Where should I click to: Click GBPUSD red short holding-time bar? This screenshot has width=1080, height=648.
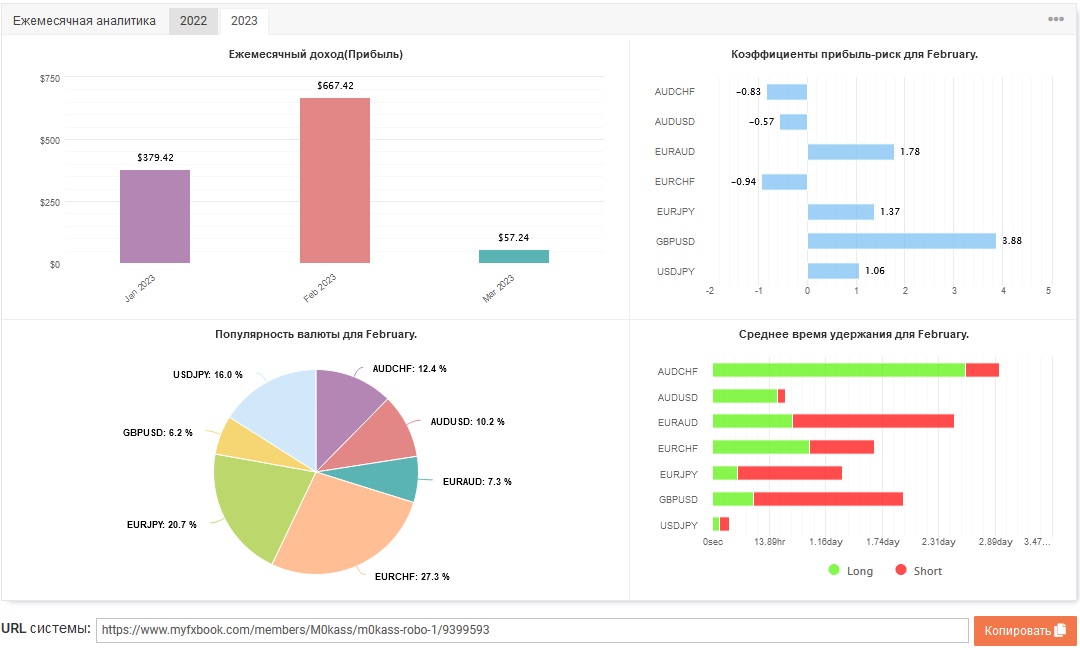828,499
